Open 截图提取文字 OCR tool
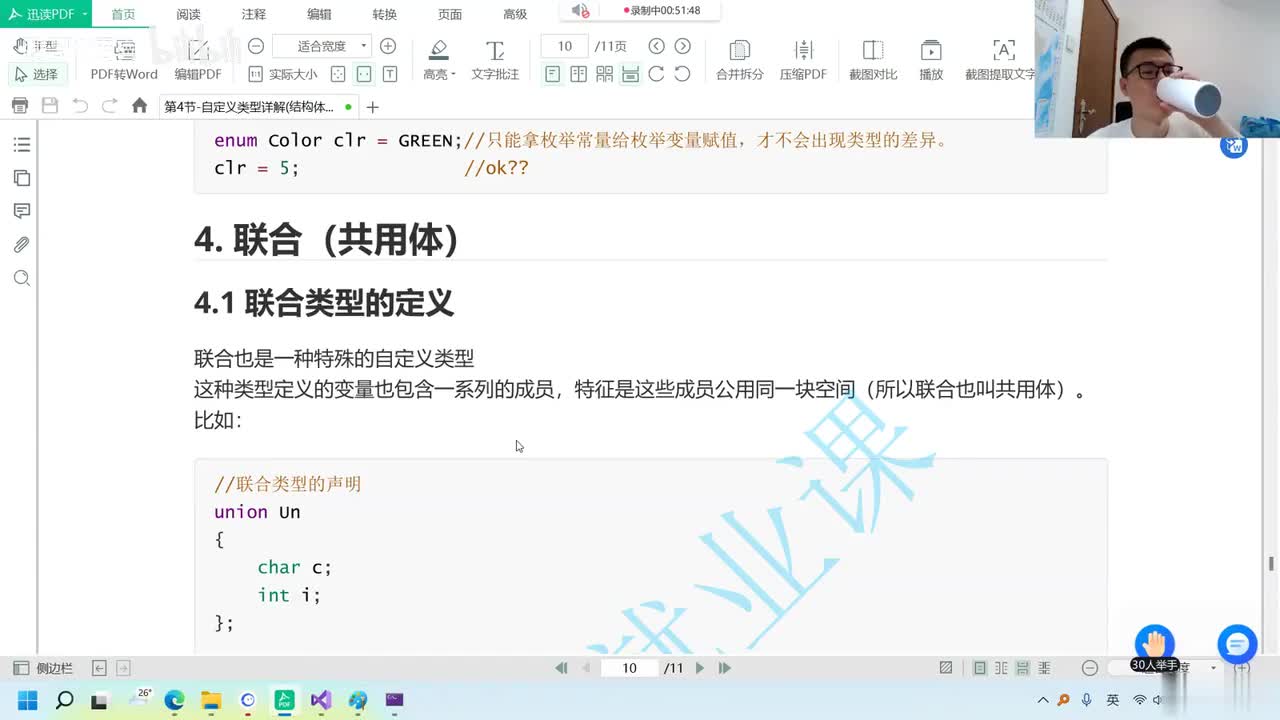This screenshot has width=1280, height=720. pyautogui.click(x=1001, y=60)
